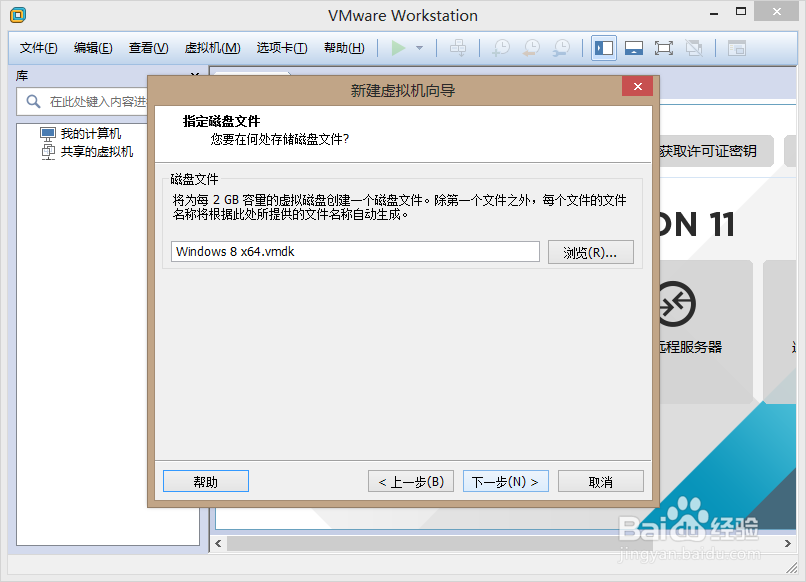Click the horizontal scrollbar right arrow
The width and height of the screenshot is (806, 582).
[x=787, y=543]
